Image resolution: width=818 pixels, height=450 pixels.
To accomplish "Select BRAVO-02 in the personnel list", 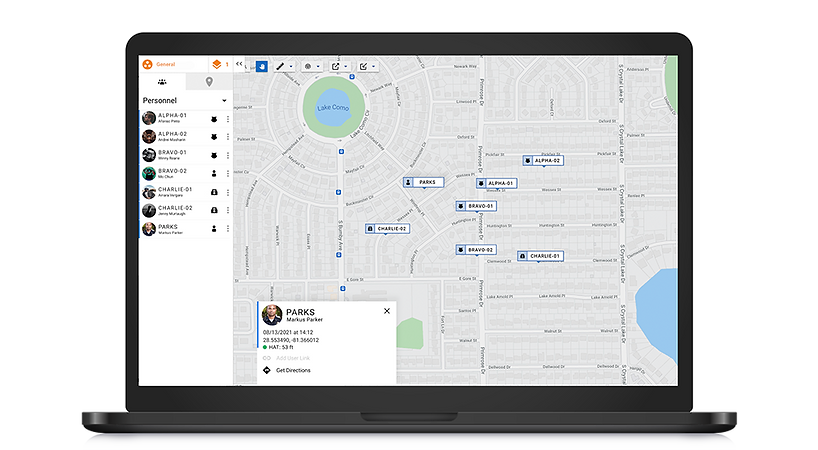I will (186, 174).
